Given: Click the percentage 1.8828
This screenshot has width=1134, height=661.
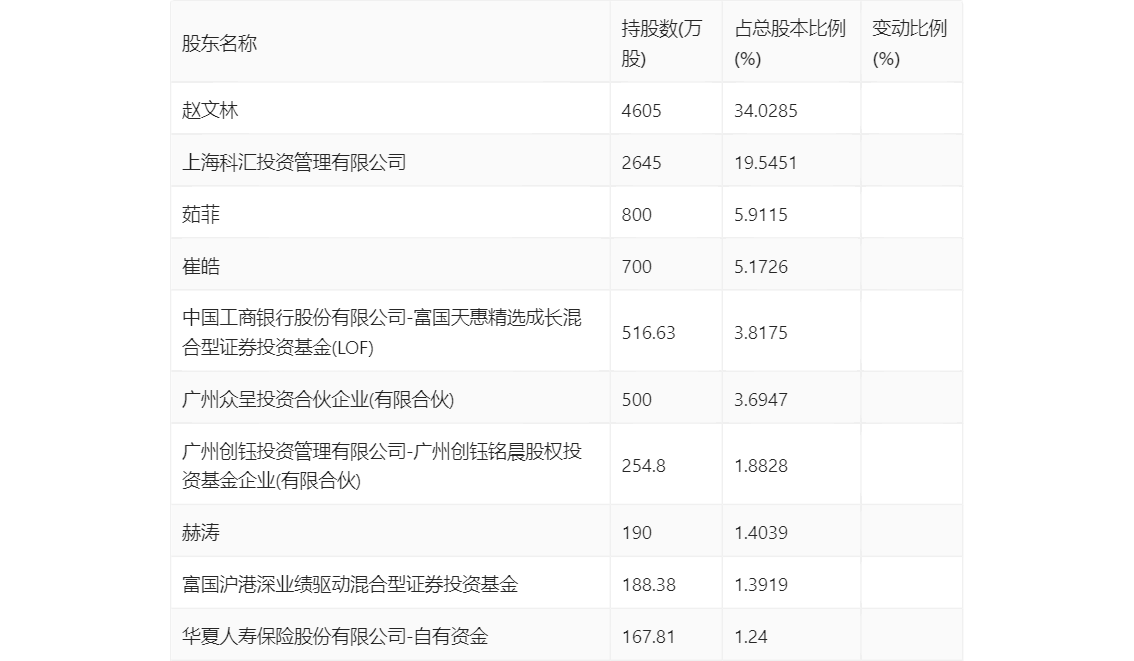Looking at the screenshot, I should [761, 466].
